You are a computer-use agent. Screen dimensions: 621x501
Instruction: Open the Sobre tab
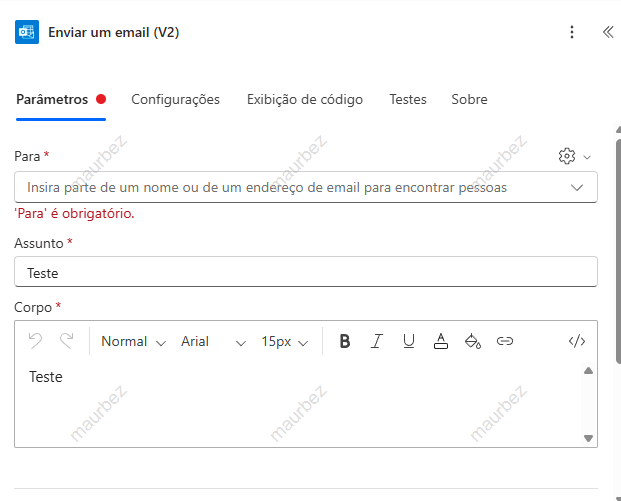tap(469, 99)
